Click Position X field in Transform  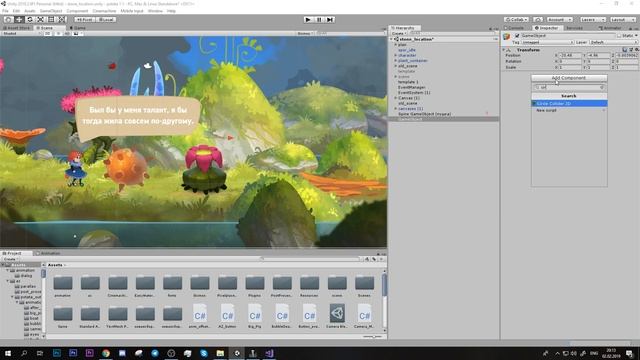click(570, 55)
